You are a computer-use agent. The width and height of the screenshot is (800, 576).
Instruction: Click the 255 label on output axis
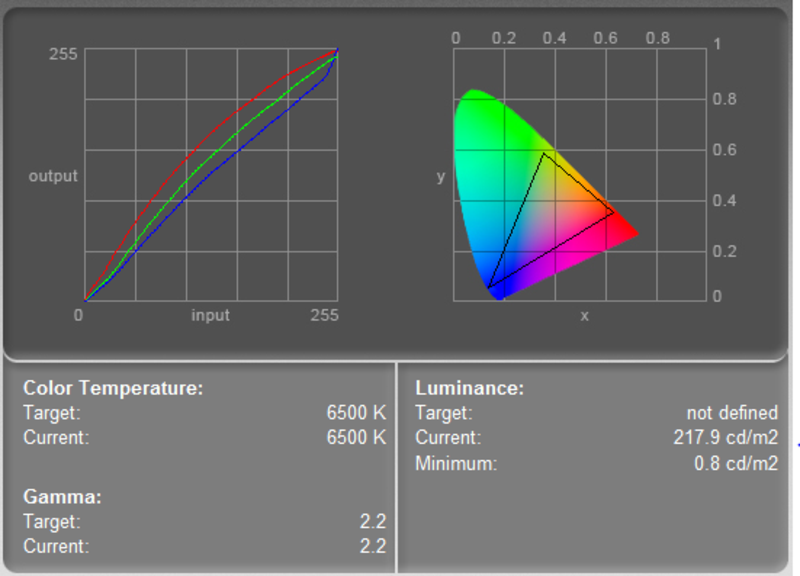63,54
